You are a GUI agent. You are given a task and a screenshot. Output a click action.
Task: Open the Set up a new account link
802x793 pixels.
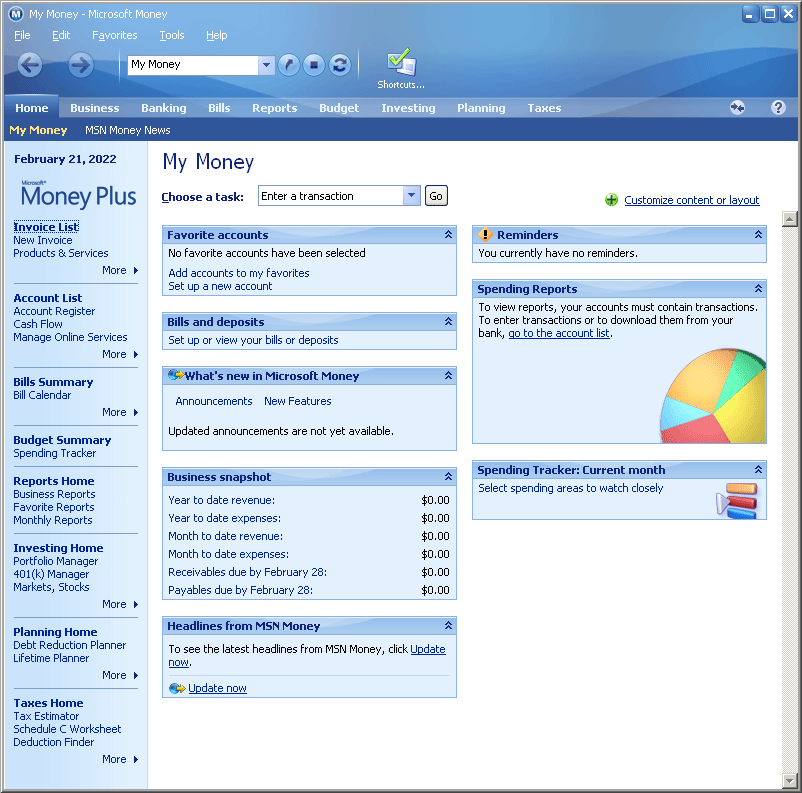(220, 286)
